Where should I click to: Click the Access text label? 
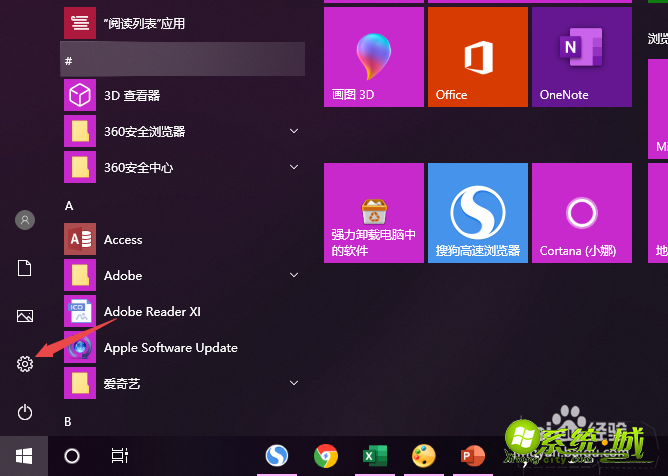click(x=123, y=240)
